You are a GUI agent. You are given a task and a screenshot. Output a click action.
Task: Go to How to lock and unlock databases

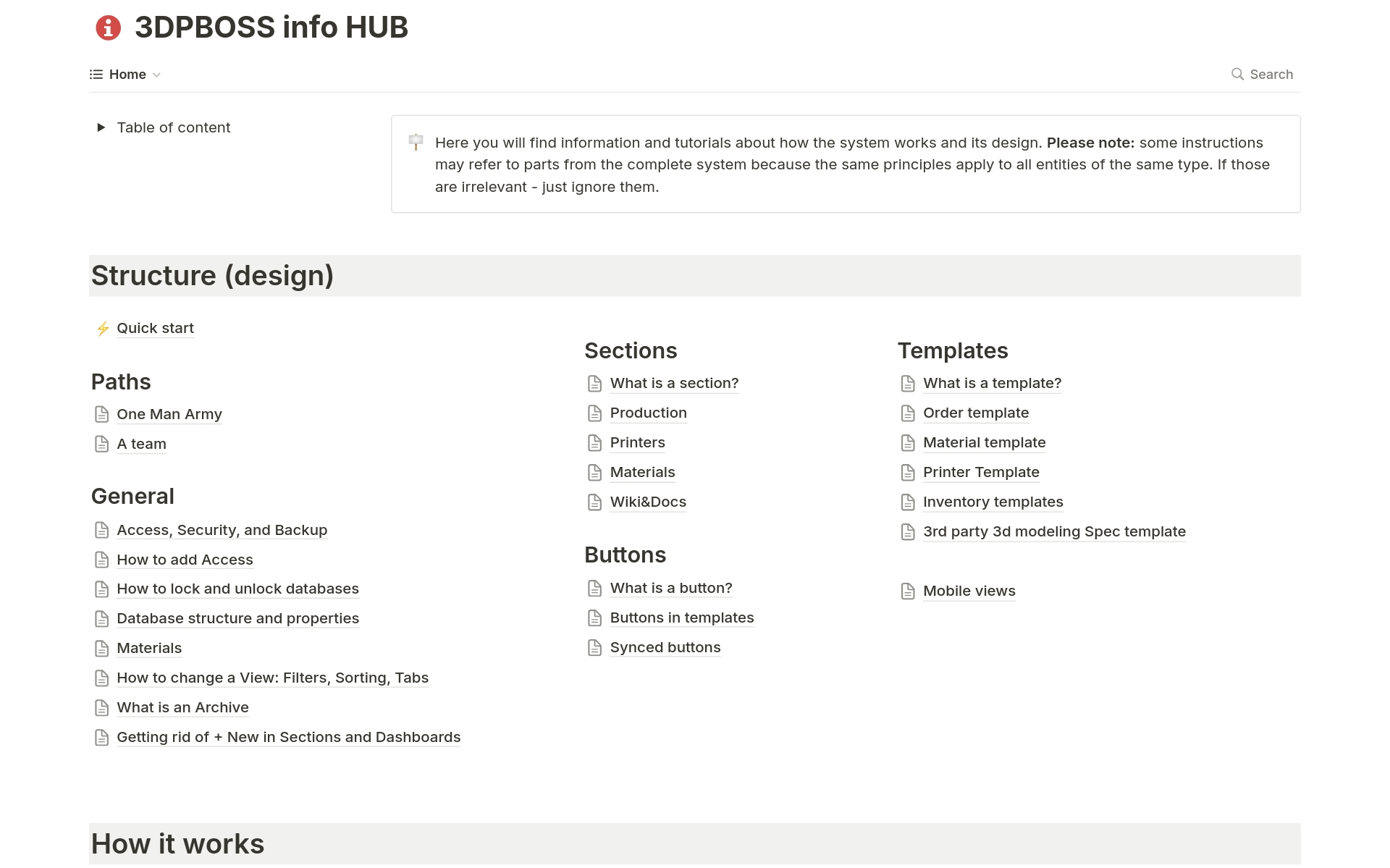pyautogui.click(x=237, y=589)
